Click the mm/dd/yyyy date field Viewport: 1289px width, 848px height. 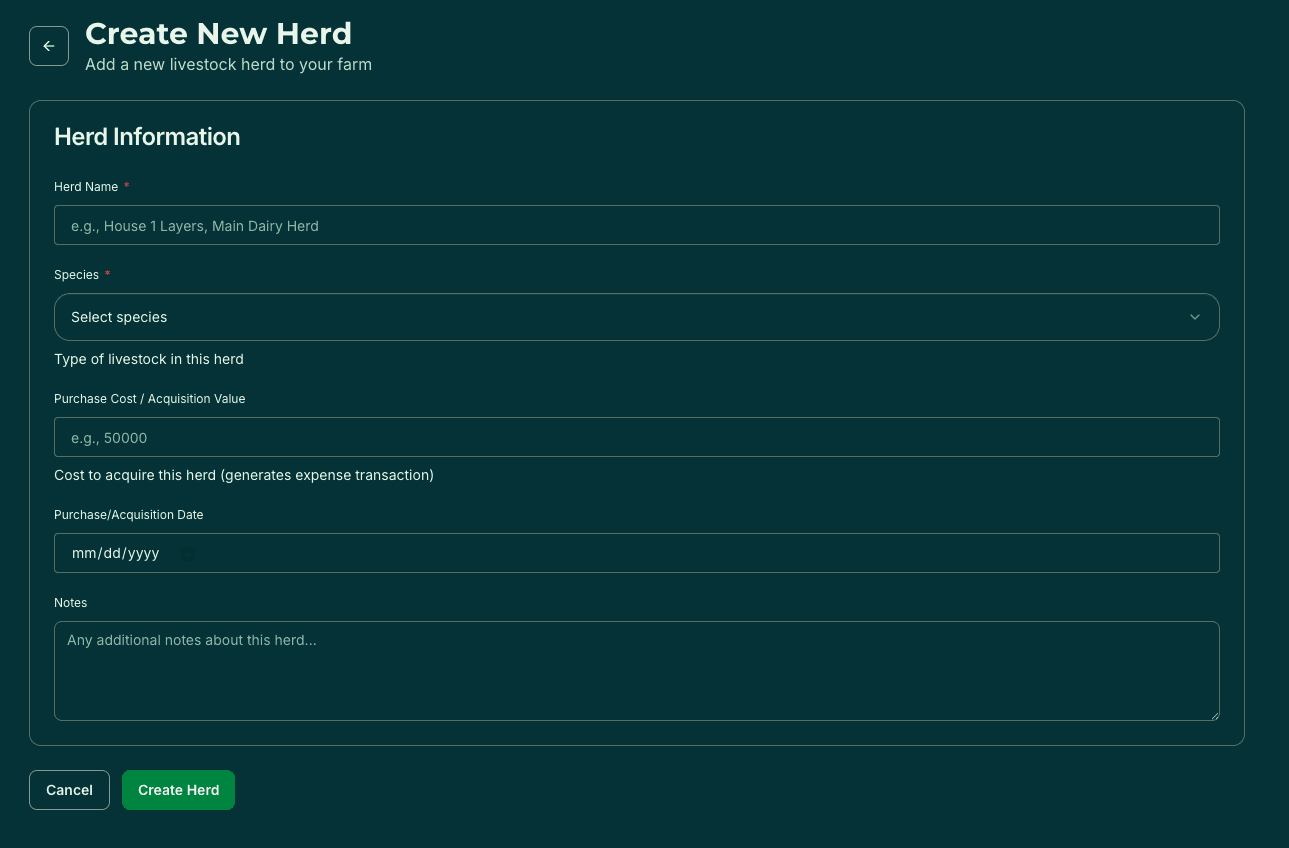point(115,553)
